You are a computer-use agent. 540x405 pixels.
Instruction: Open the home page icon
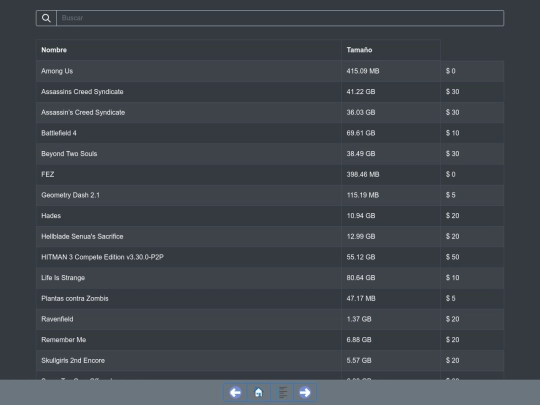[259, 392]
